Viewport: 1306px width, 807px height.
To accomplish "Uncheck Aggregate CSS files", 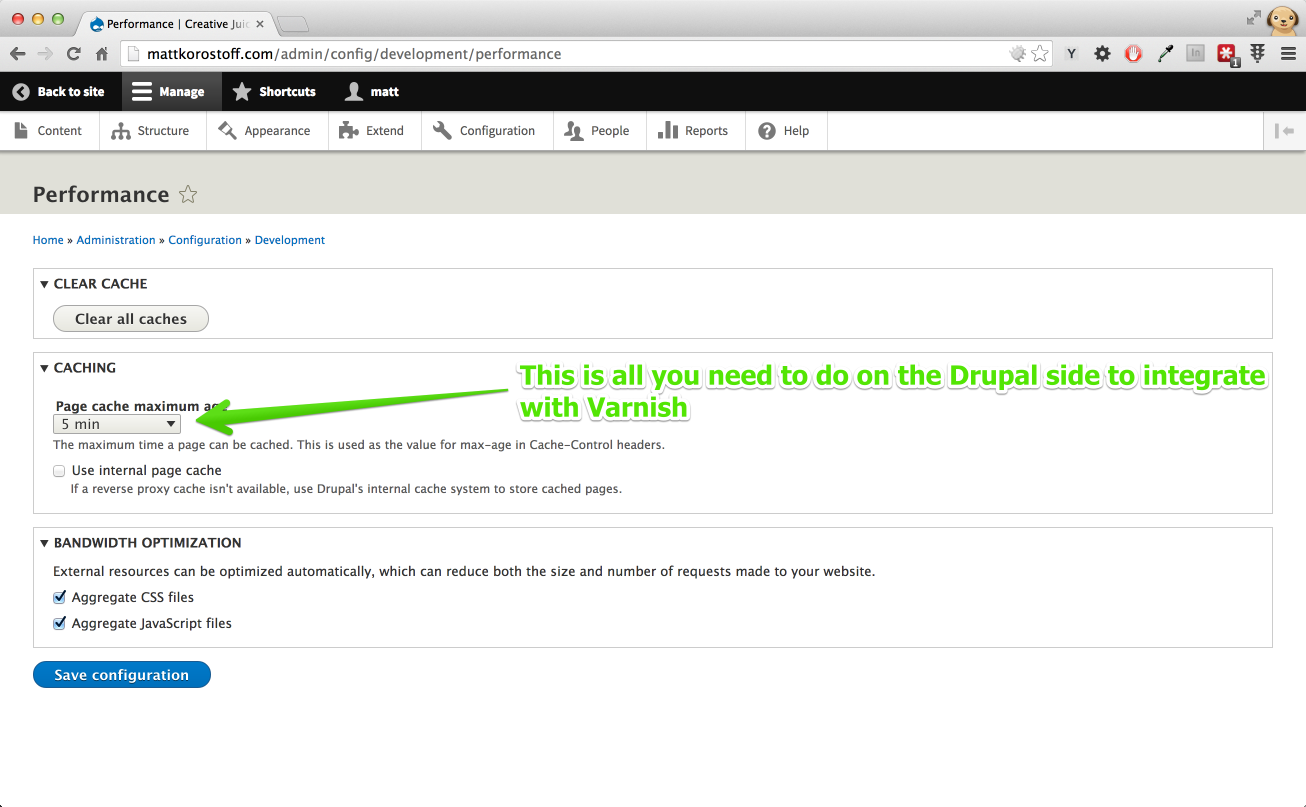I will [x=60, y=597].
